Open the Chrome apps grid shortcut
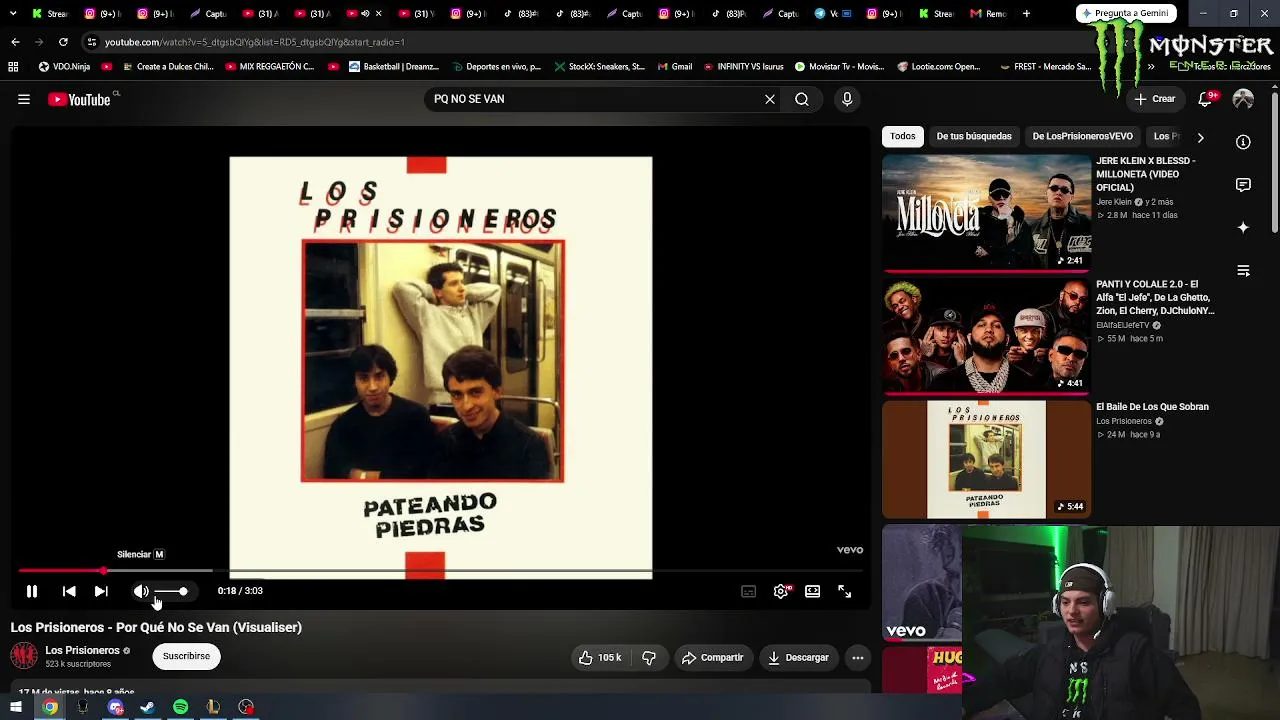Image resolution: width=1280 pixels, height=720 pixels. point(13,67)
